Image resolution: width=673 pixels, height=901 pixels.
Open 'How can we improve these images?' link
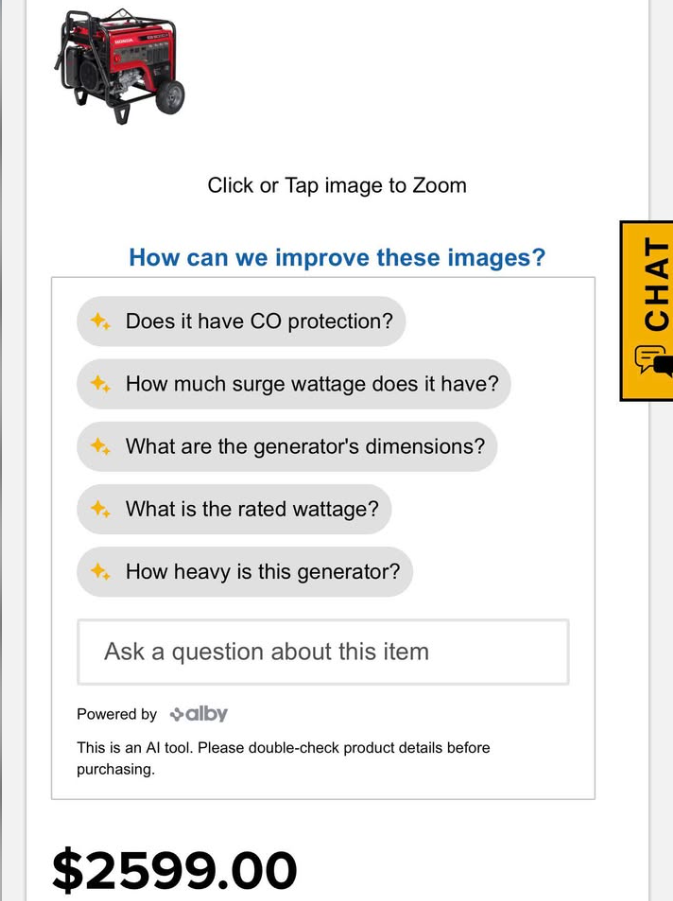(x=337, y=258)
